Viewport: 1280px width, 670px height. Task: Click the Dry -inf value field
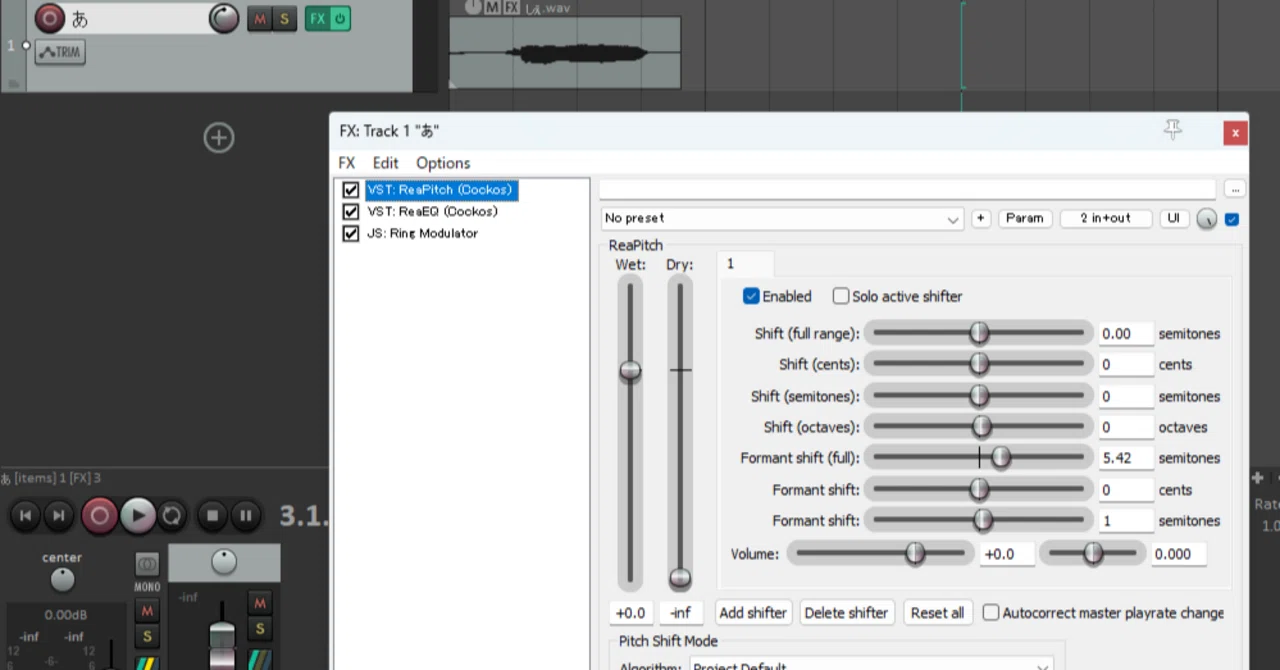[680, 613]
